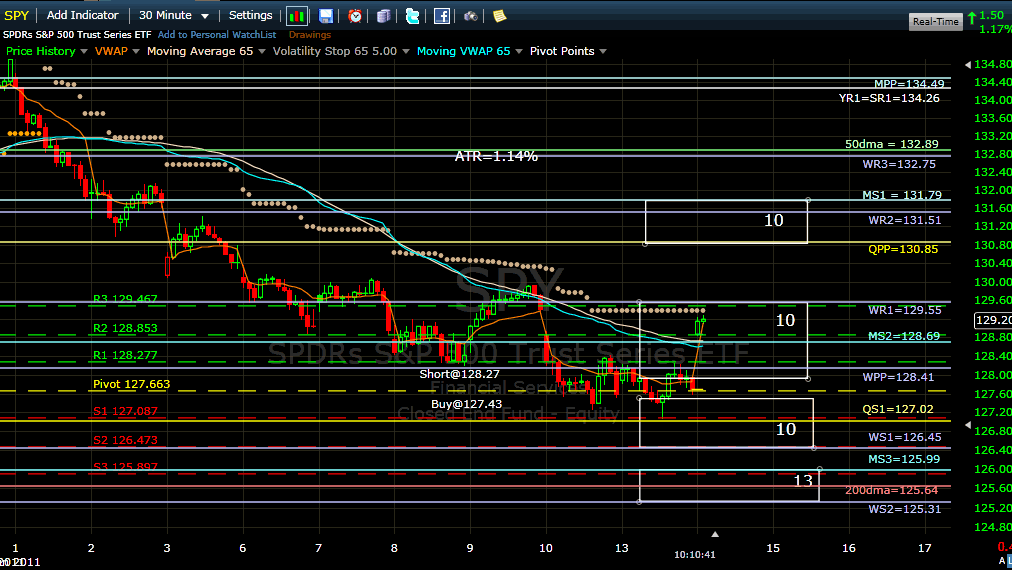Open the Drawings link

[x=309, y=35]
